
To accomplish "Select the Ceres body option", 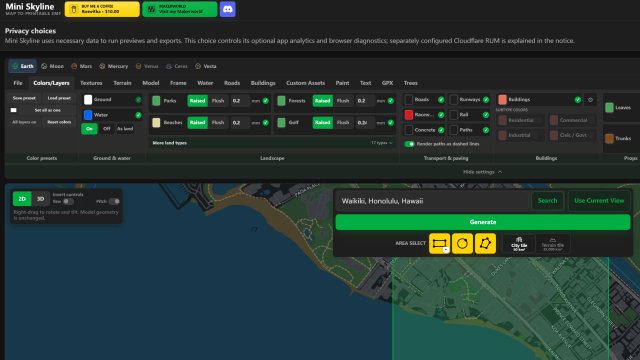I will (177, 66).
